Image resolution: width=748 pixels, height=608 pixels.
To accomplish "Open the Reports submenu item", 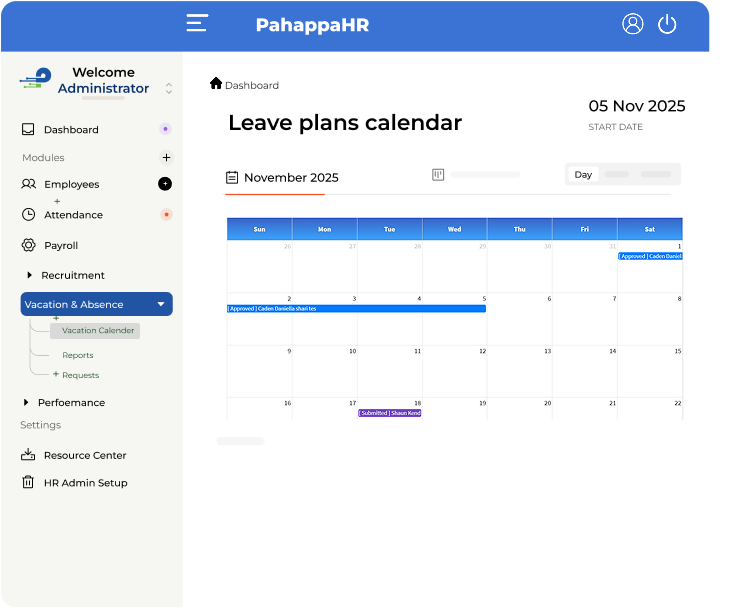I will point(77,355).
